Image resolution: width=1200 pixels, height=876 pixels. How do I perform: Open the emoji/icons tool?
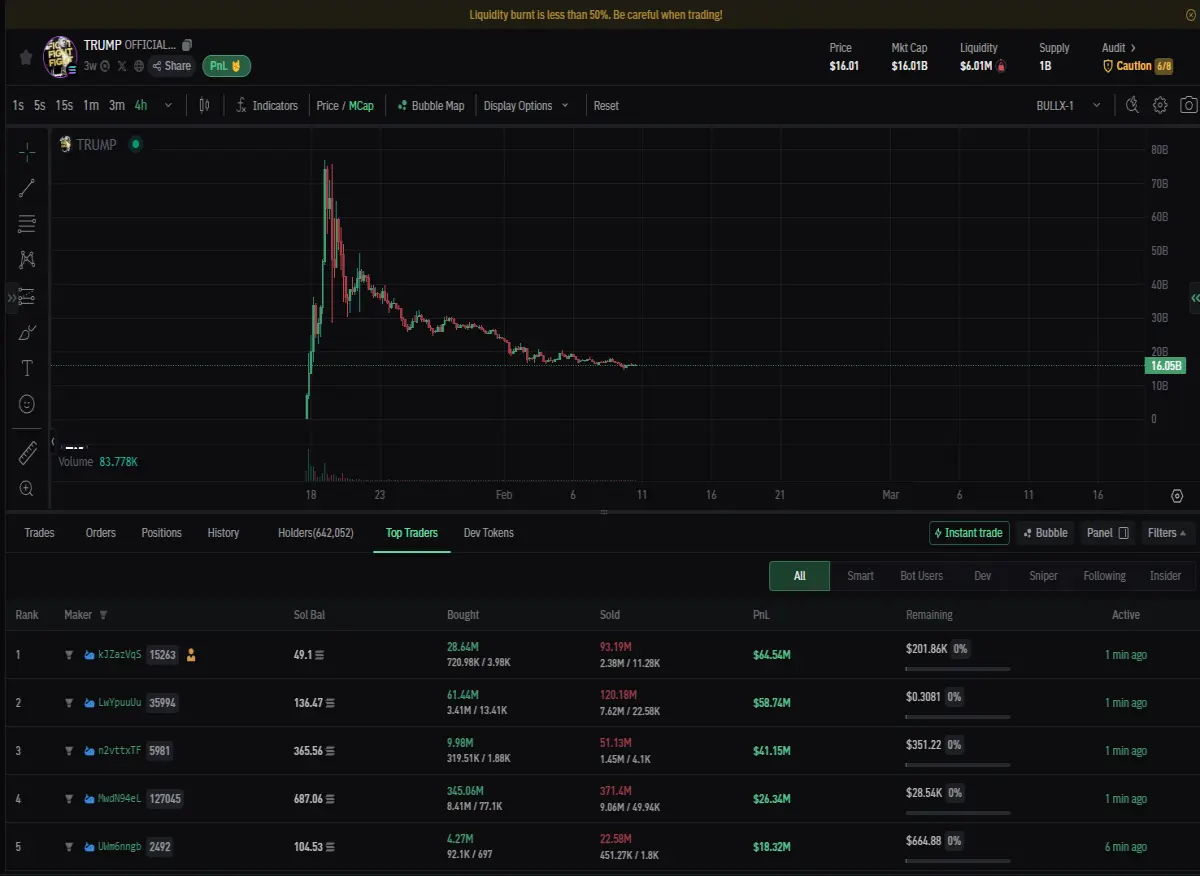(x=27, y=404)
